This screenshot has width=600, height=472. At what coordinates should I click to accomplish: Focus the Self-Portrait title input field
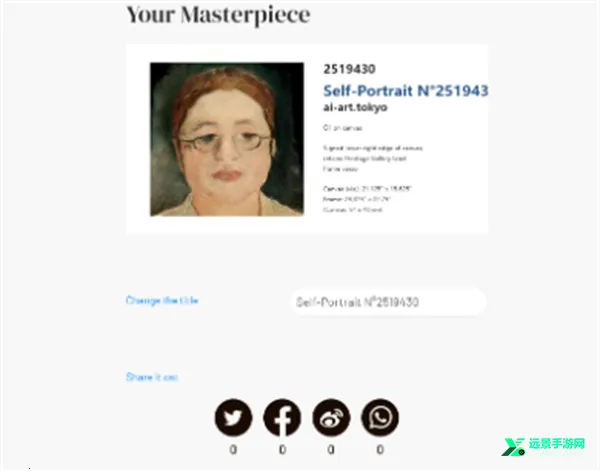389,302
